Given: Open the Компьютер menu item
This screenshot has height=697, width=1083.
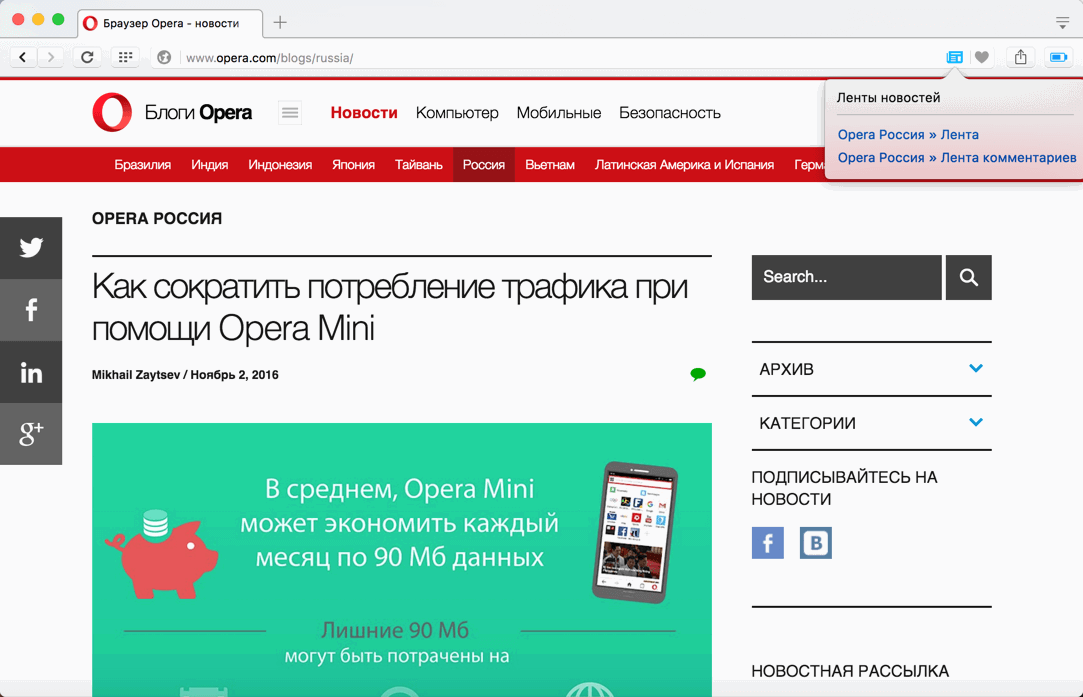Looking at the screenshot, I should tap(457, 113).
